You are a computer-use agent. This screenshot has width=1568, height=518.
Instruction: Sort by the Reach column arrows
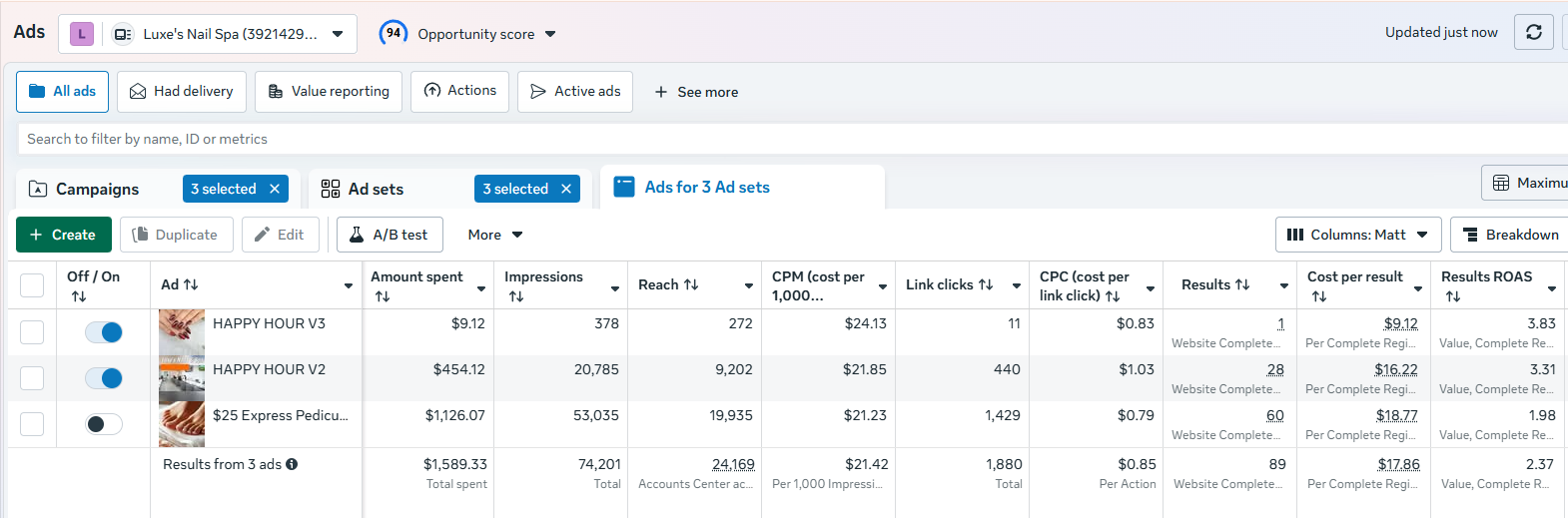(x=690, y=285)
